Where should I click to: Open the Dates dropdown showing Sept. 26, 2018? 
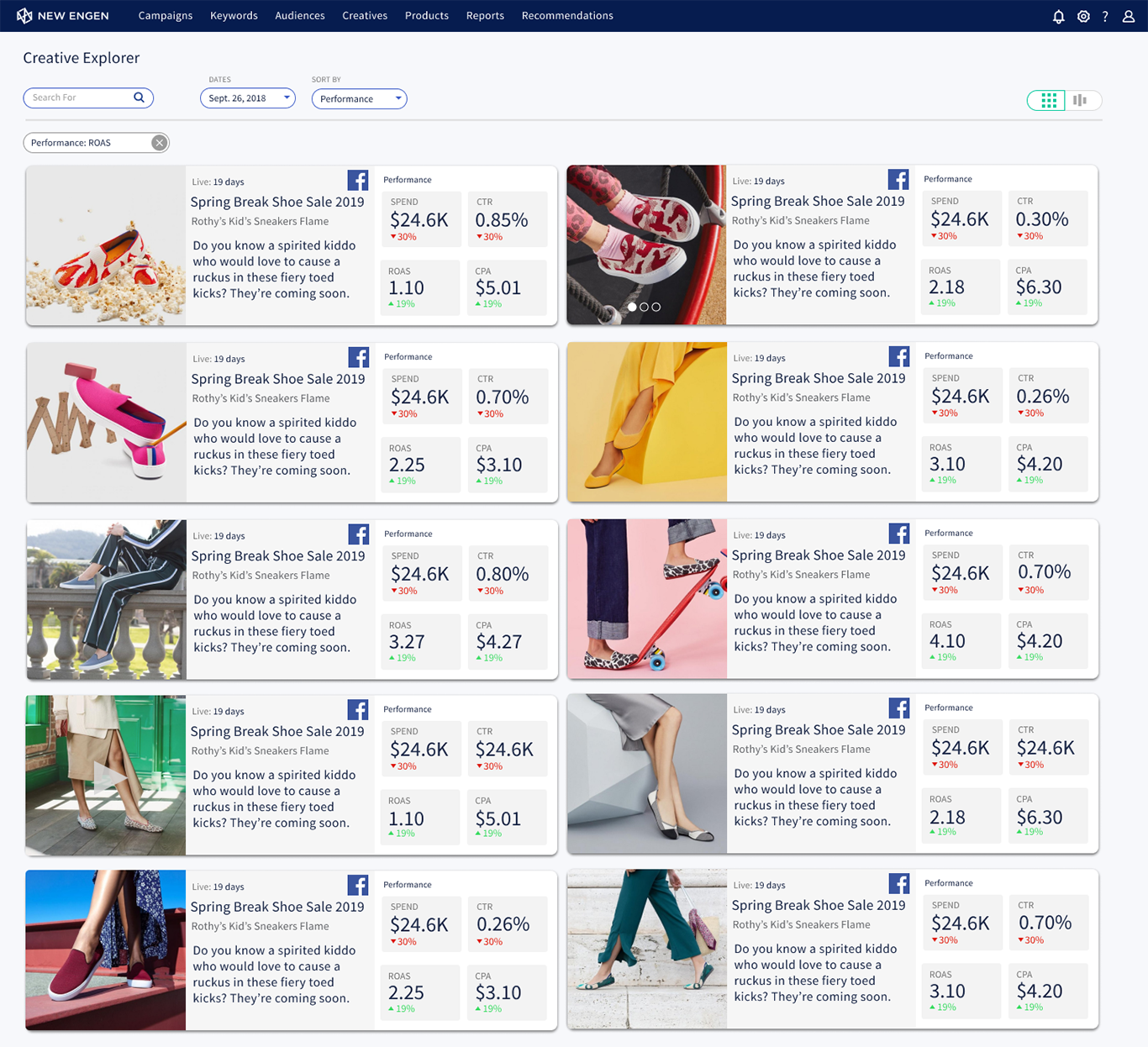248,98
